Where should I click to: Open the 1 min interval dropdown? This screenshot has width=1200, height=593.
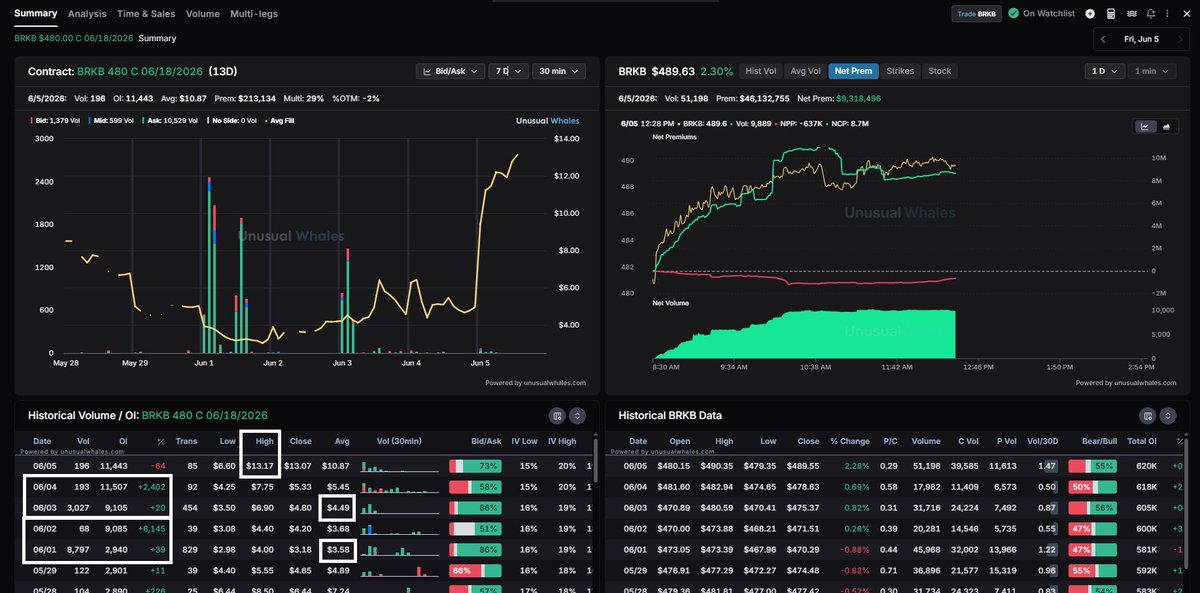[1152, 72]
